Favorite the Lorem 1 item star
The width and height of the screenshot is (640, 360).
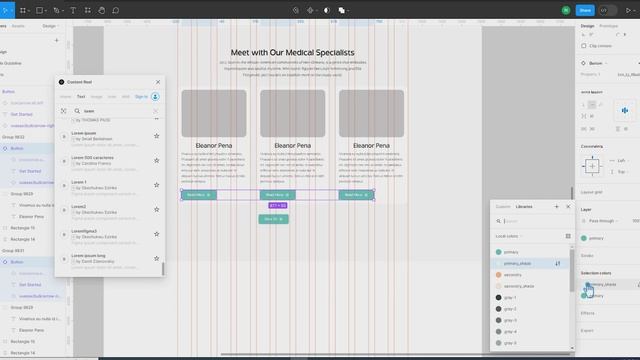click(x=156, y=185)
